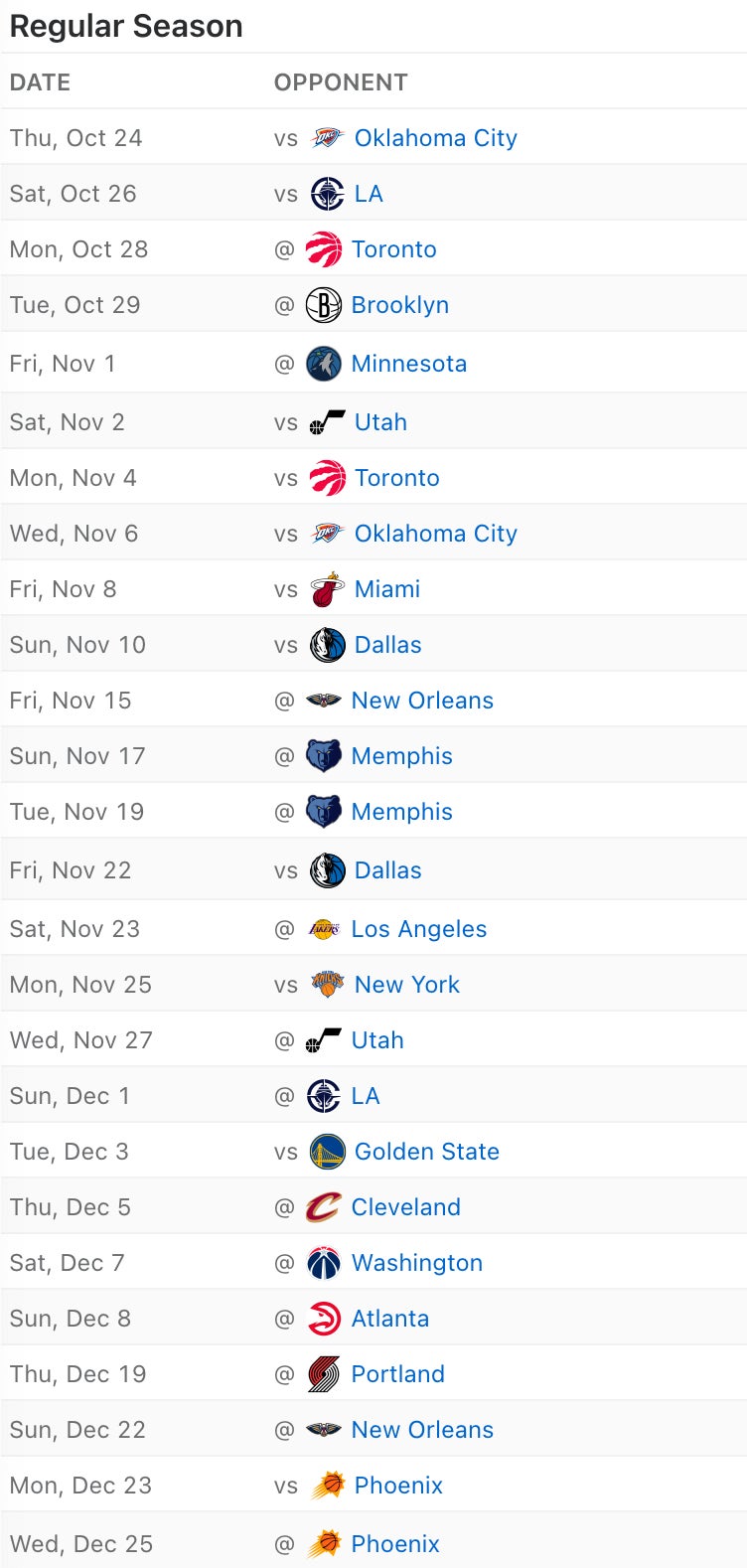Screen dimensions: 747x1568
Task: Select the New Orleans link on Nov 15
Action: pyautogui.click(x=422, y=701)
